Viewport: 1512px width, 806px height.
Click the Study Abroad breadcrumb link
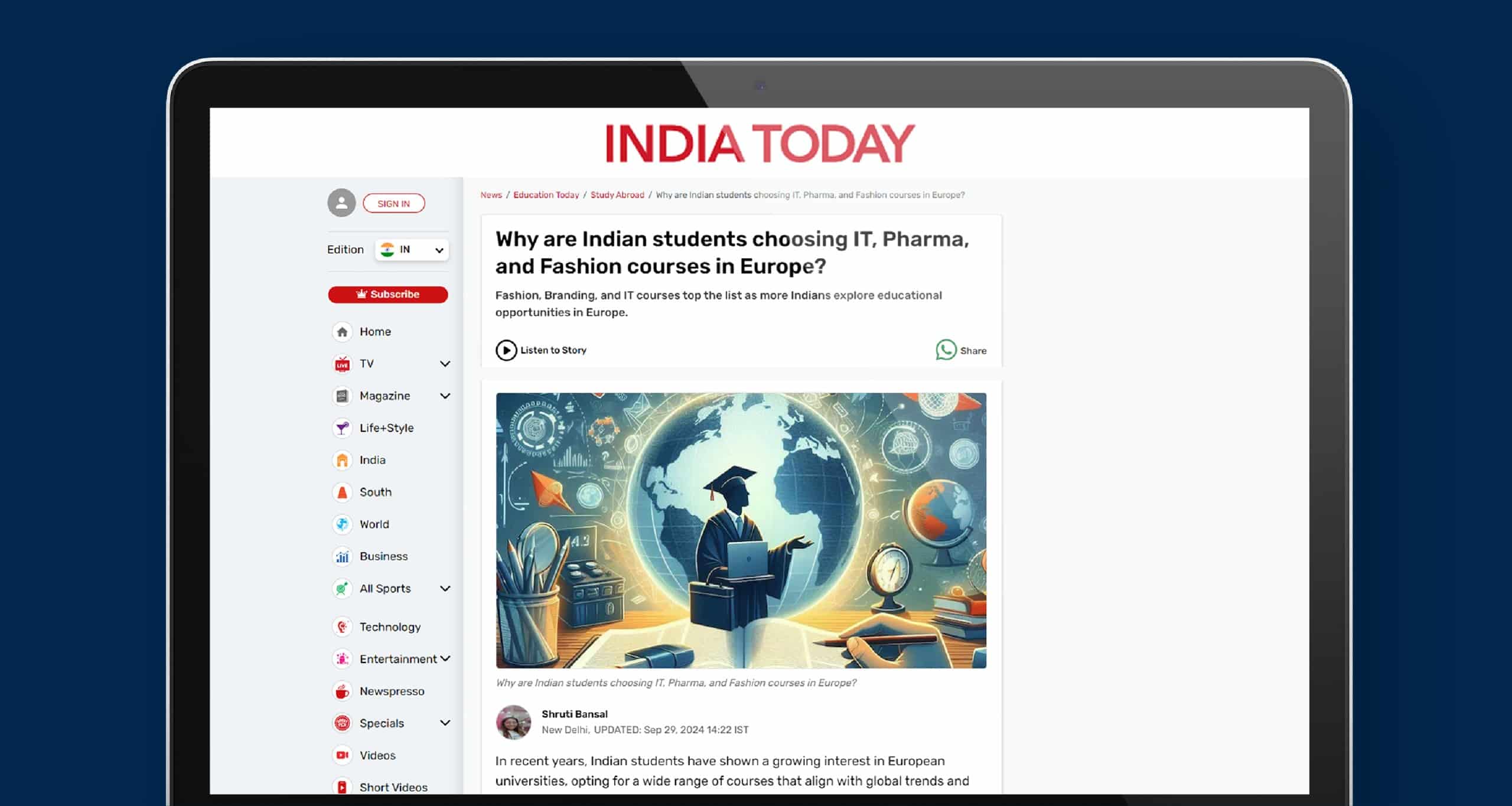coord(617,195)
